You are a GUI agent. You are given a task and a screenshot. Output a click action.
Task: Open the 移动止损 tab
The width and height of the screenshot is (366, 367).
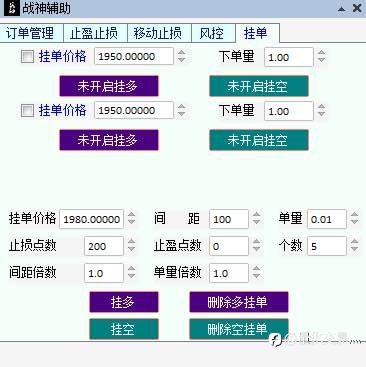coord(159,33)
